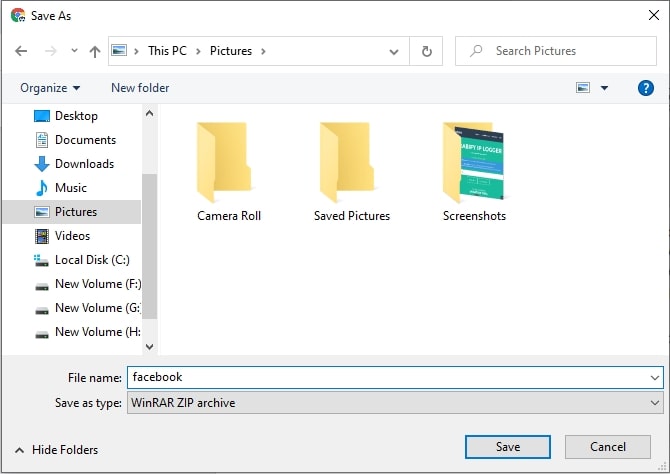Open the File name history dropdown
Image resolution: width=670 pixels, height=474 pixels.
coord(655,378)
